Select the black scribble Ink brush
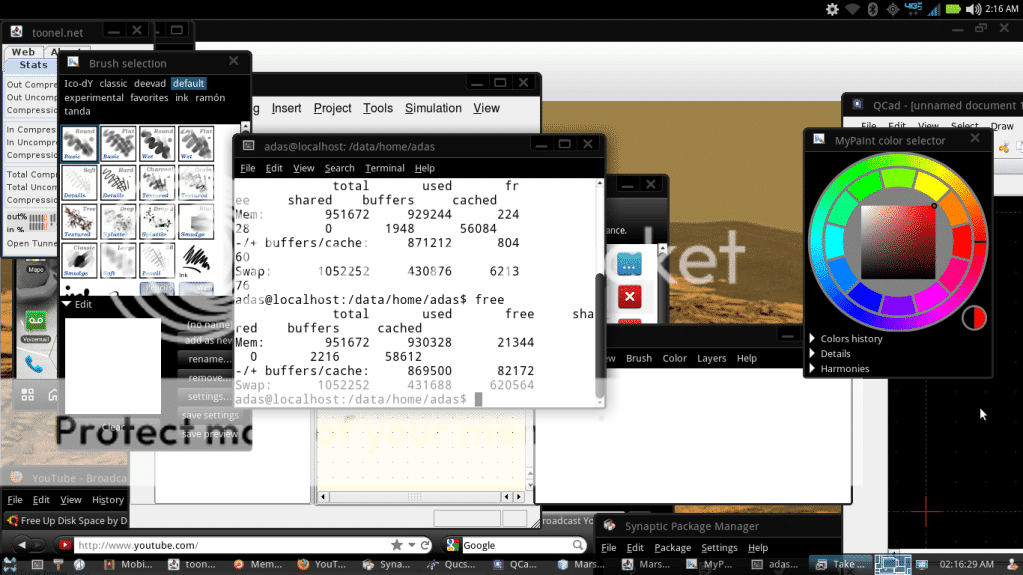This screenshot has height=575, width=1023. pos(196,260)
